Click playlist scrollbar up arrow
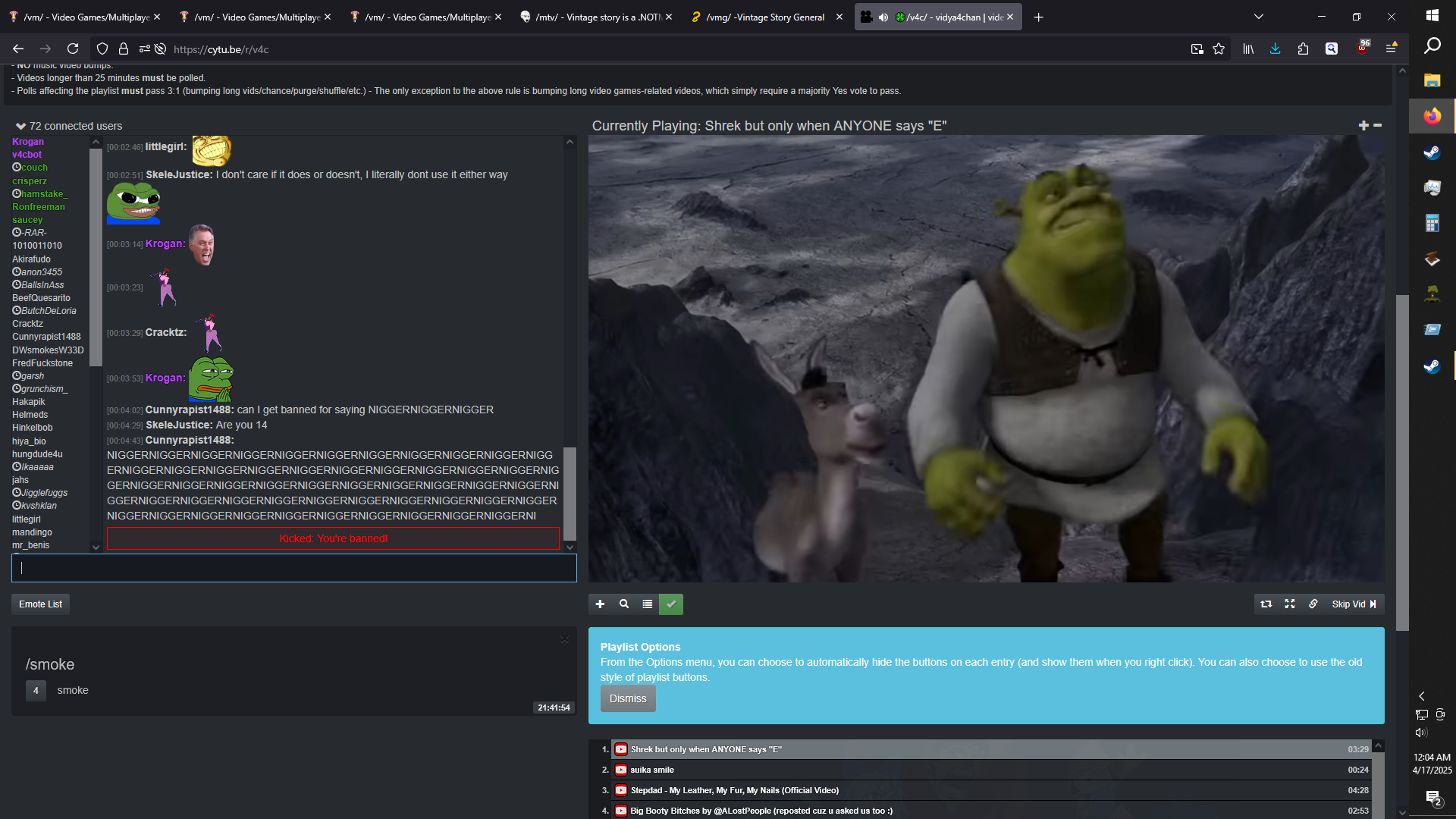The width and height of the screenshot is (1456, 819). pyautogui.click(x=1379, y=746)
